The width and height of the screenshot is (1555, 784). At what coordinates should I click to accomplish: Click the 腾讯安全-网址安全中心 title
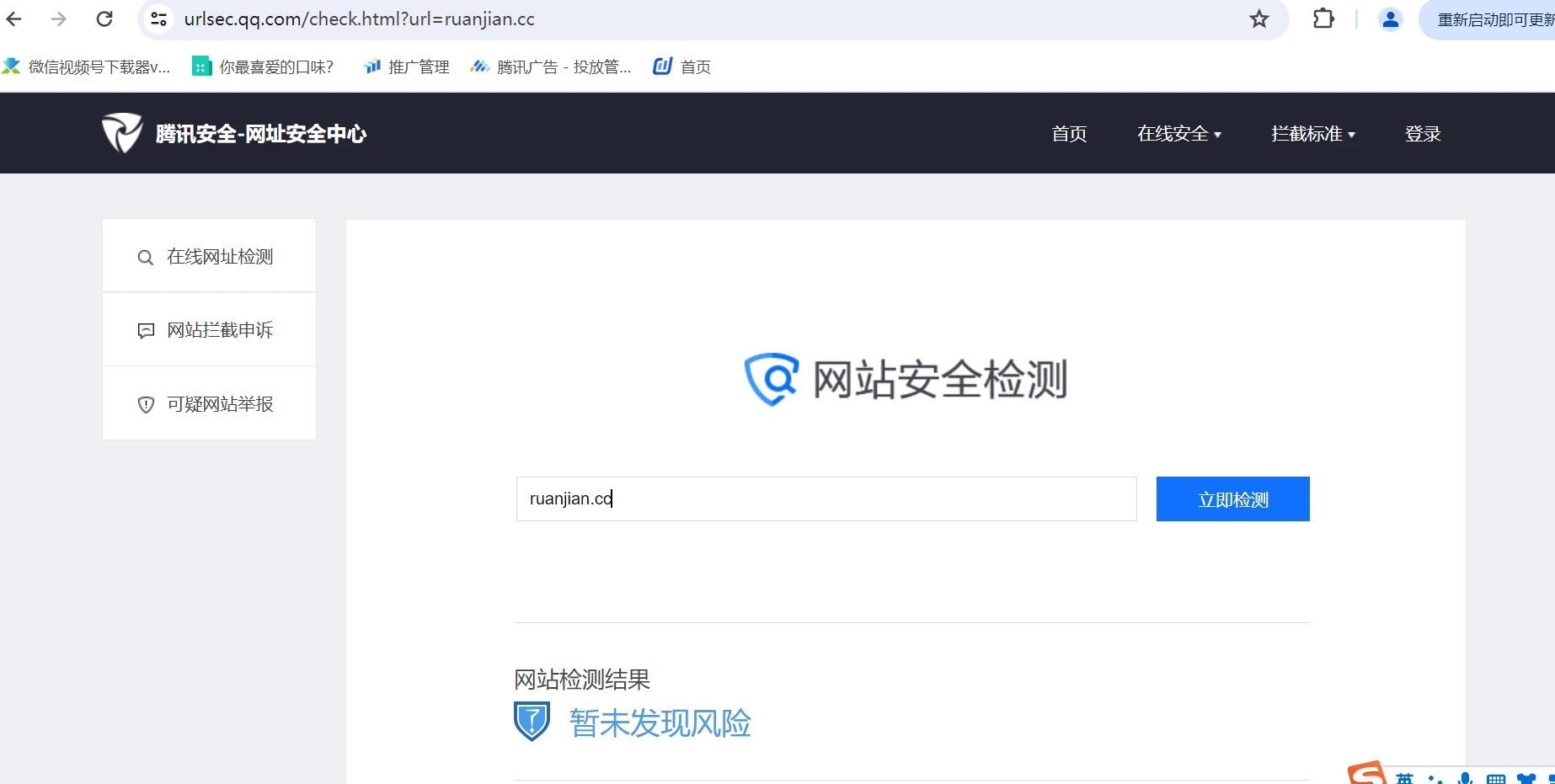click(261, 134)
